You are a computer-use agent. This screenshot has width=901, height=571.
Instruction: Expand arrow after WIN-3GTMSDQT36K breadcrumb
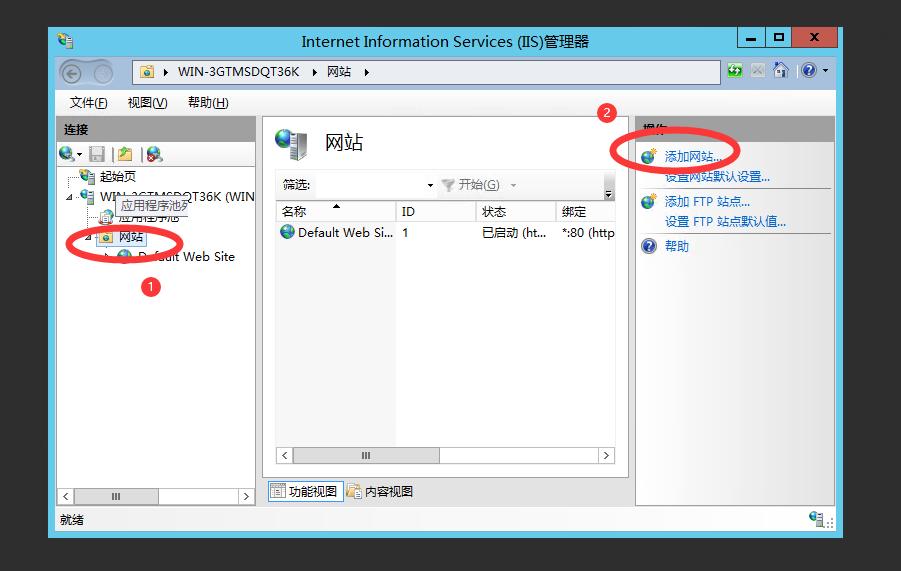pyautogui.click(x=314, y=72)
